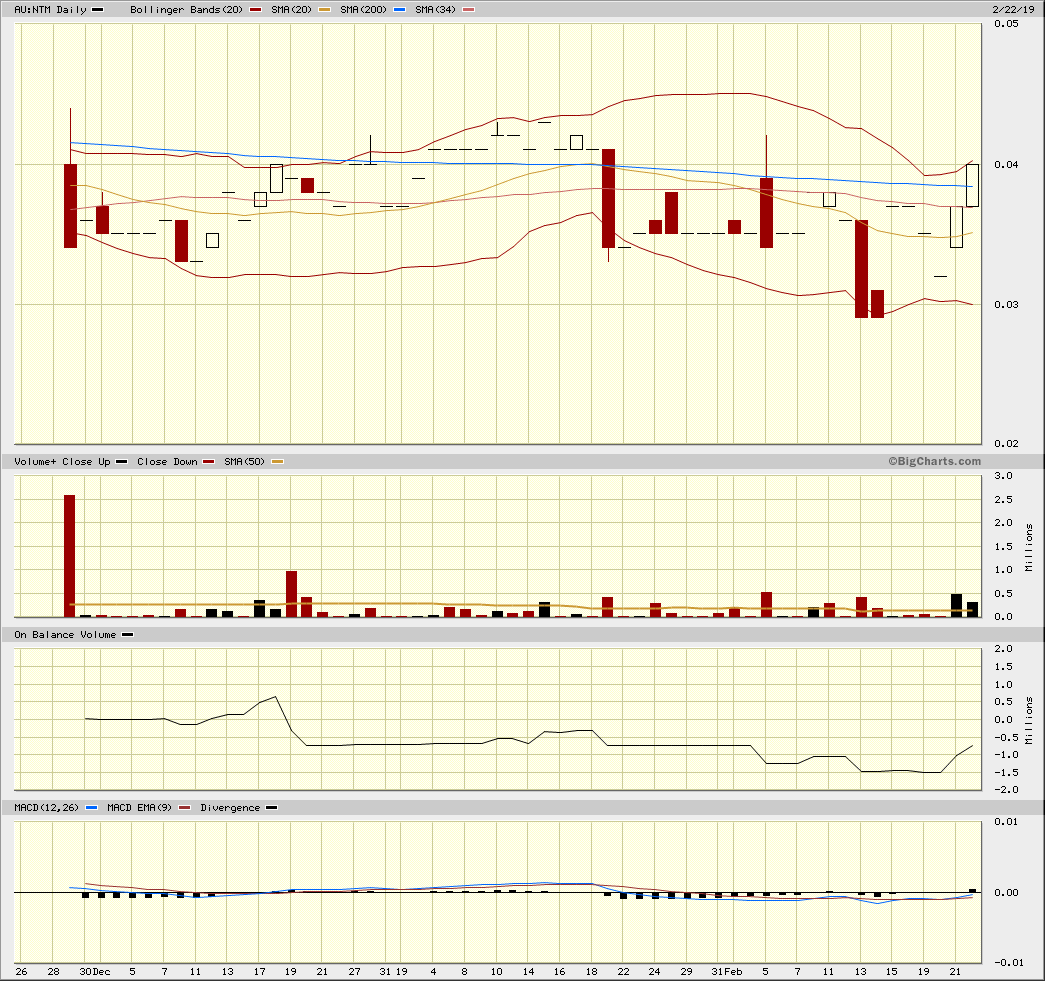Click the 3.0 volume axis label
Viewport: 1045px width, 981px height.
1003,475
